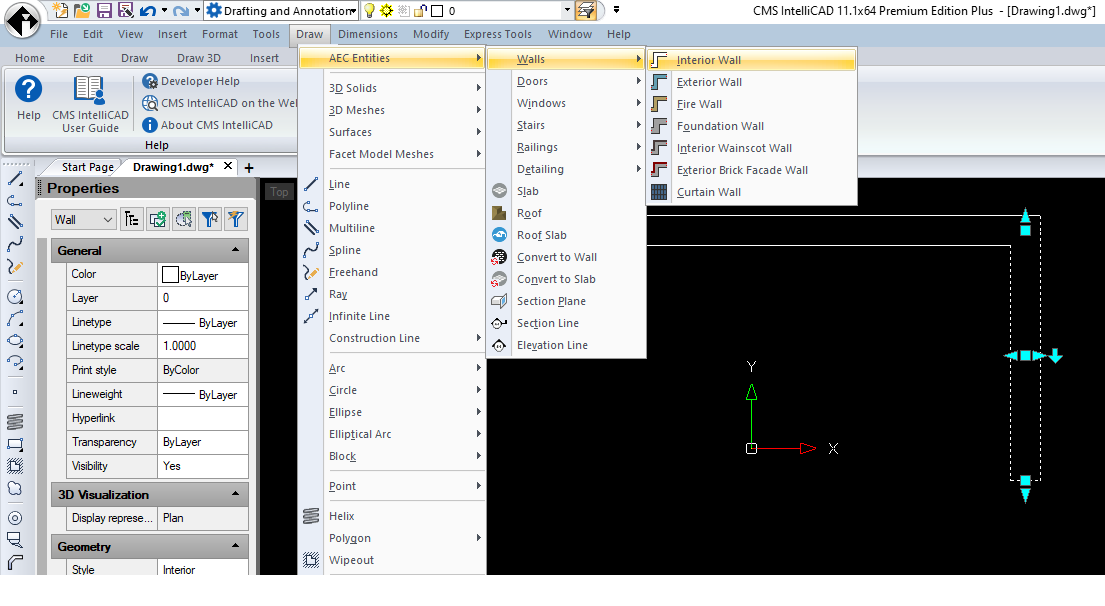This screenshot has height=606, width=1105.
Task: Click the Visibility Yes value
Action: [203, 466]
